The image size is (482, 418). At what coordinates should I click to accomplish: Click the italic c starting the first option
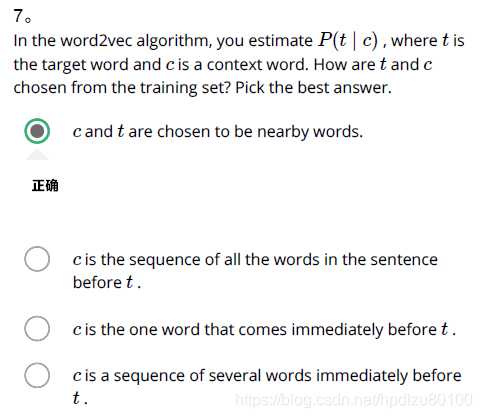pos(77,132)
